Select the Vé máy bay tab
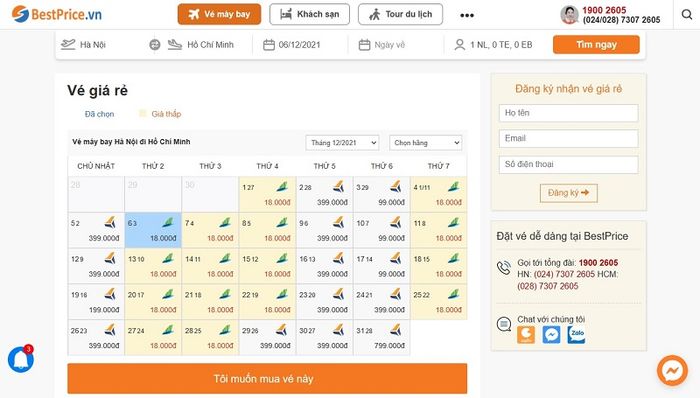700x398 pixels. pyautogui.click(x=219, y=14)
